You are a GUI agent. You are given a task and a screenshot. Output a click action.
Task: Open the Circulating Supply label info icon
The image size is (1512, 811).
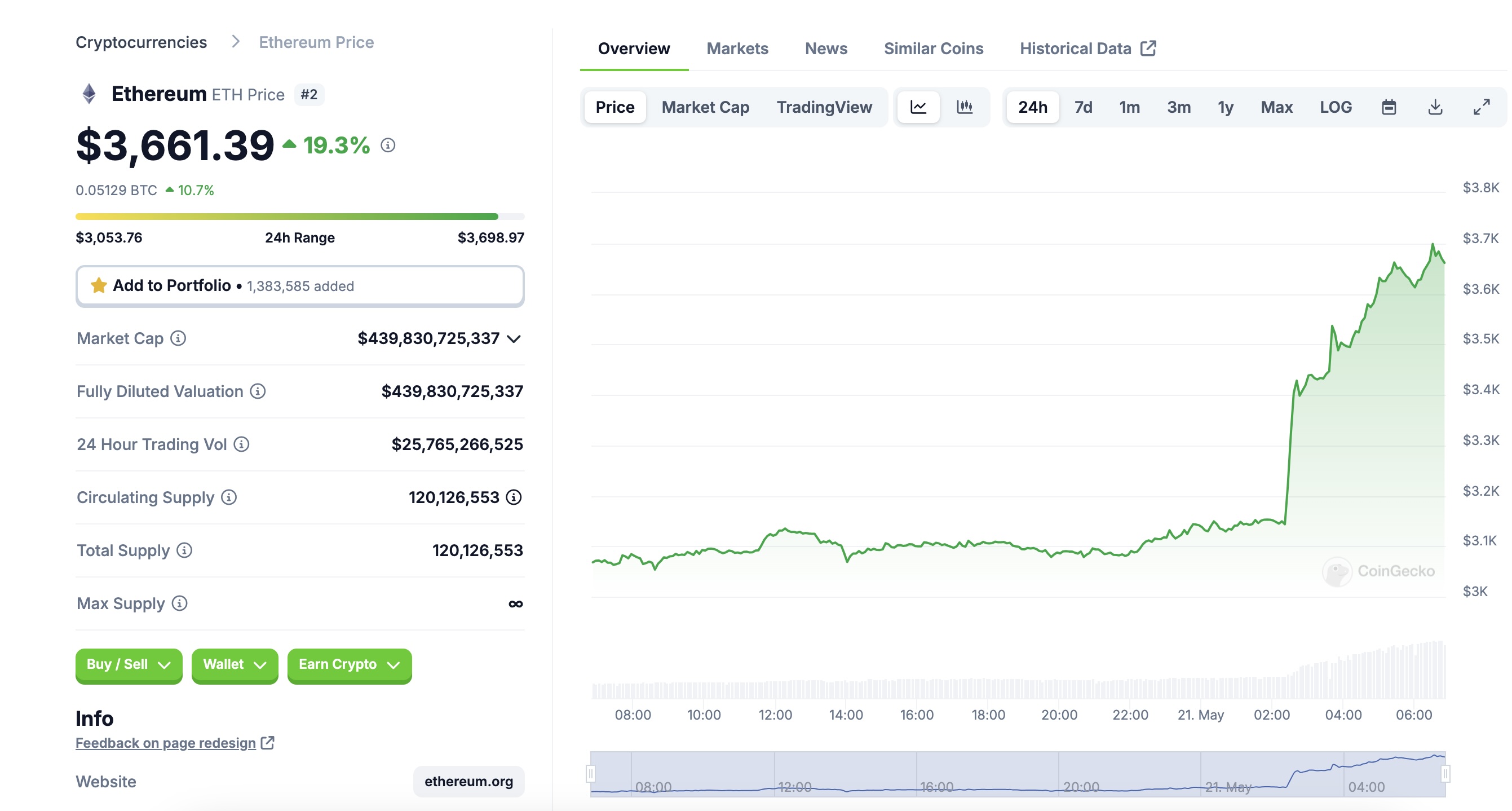(229, 497)
